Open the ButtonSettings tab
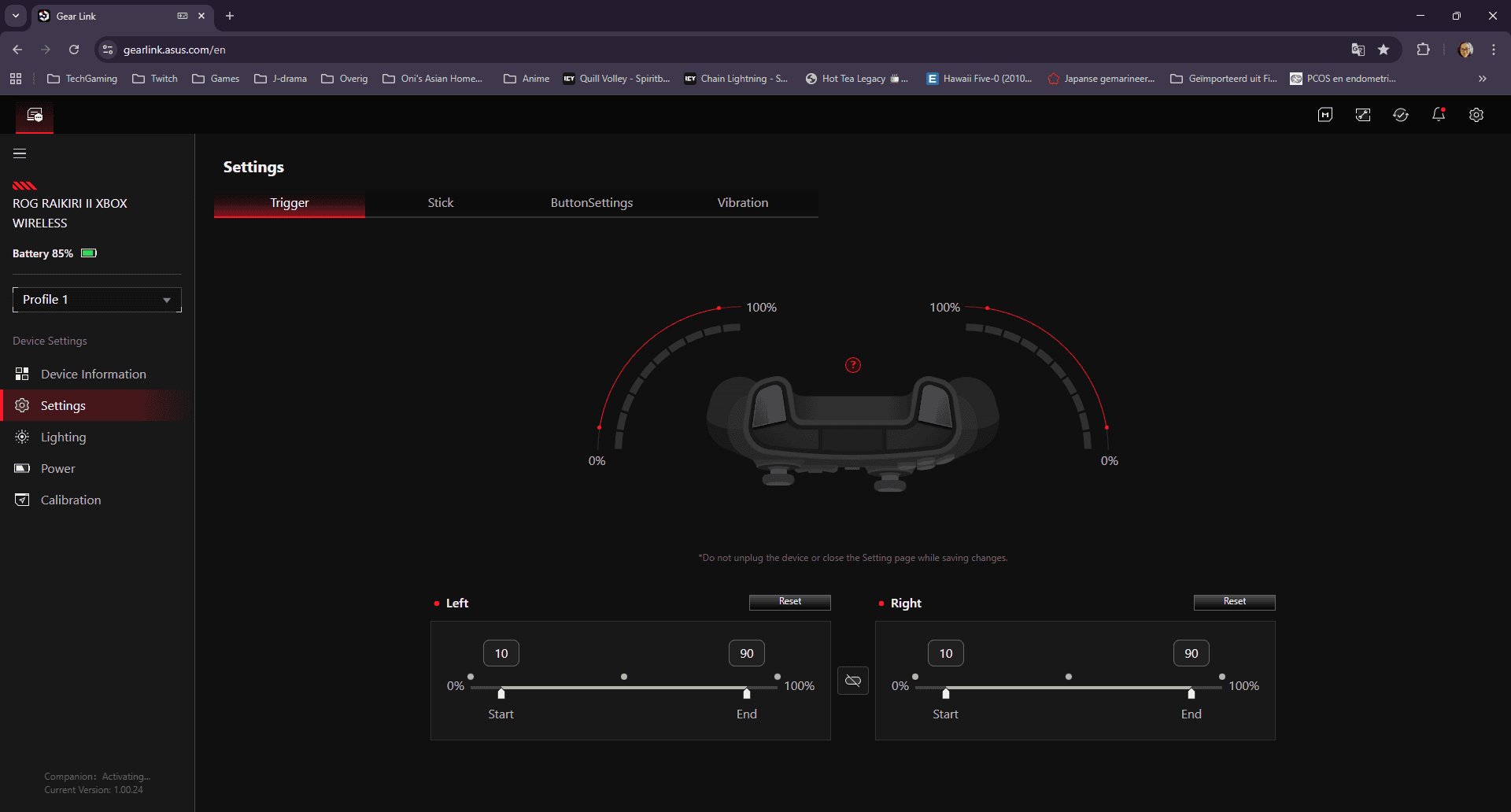 (592, 203)
